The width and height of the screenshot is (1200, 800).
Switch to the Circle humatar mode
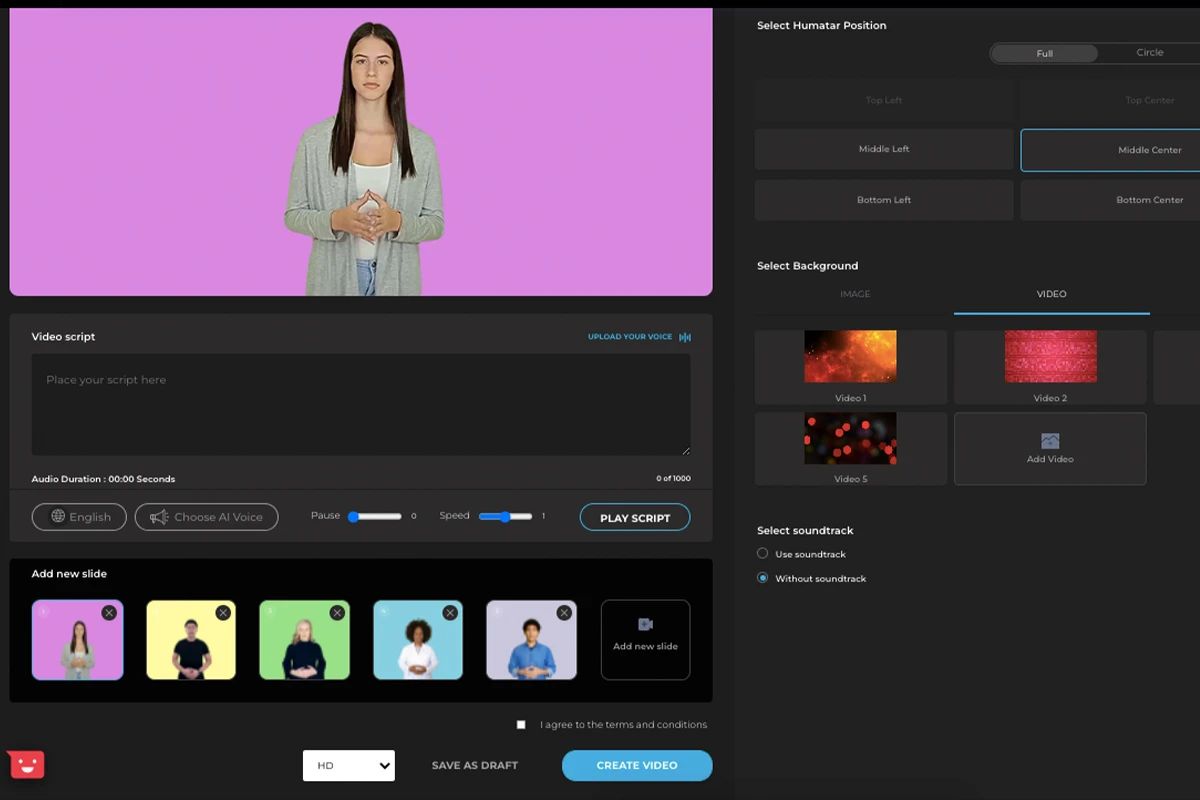pyautogui.click(x=1149, y=53)
